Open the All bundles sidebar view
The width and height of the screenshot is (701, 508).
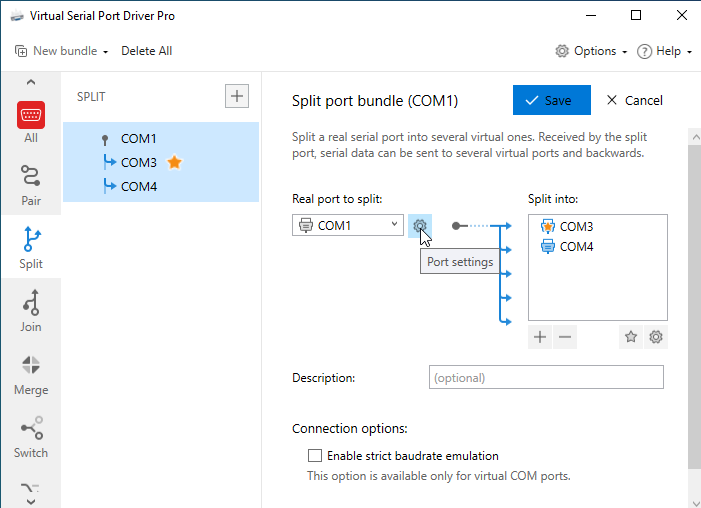click(31, 122)
